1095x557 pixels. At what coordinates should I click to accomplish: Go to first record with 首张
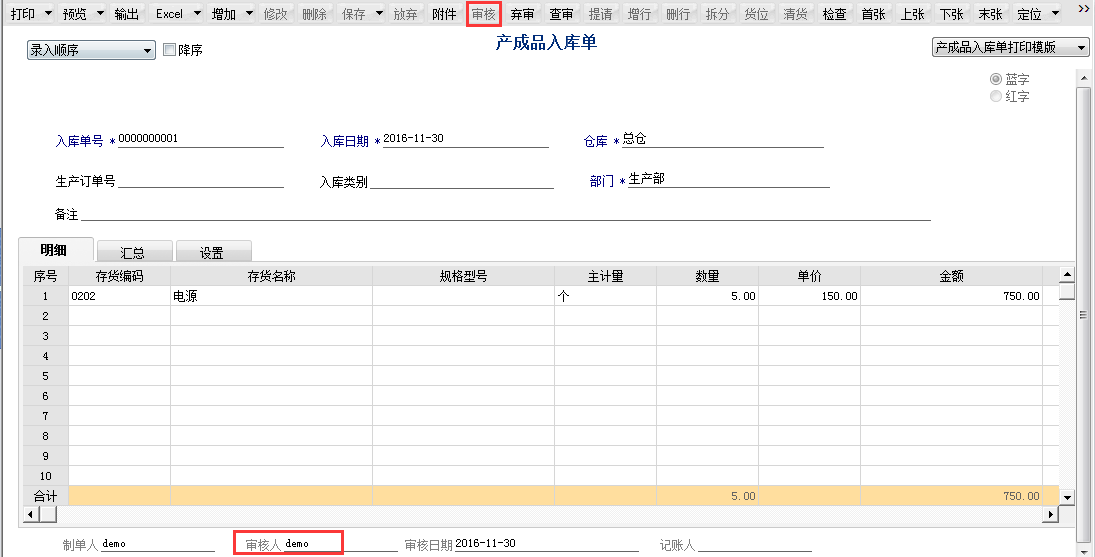(874, 14)
